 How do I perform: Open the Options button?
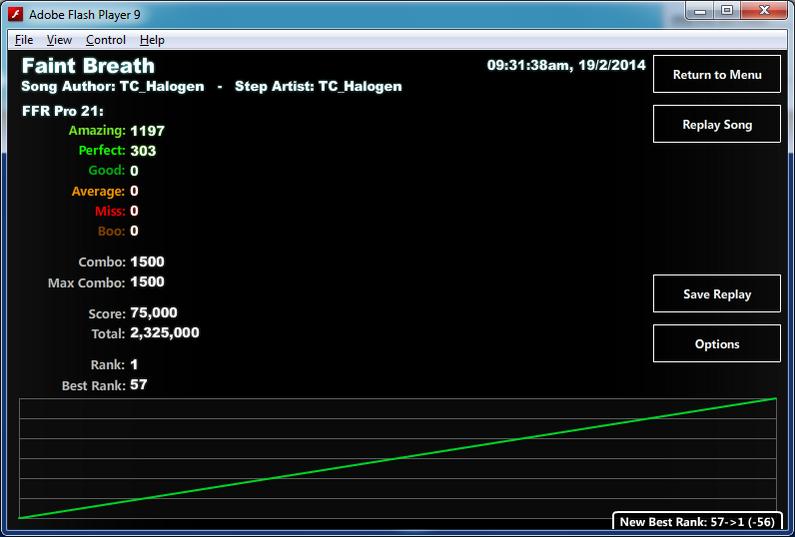pos(716,344)
